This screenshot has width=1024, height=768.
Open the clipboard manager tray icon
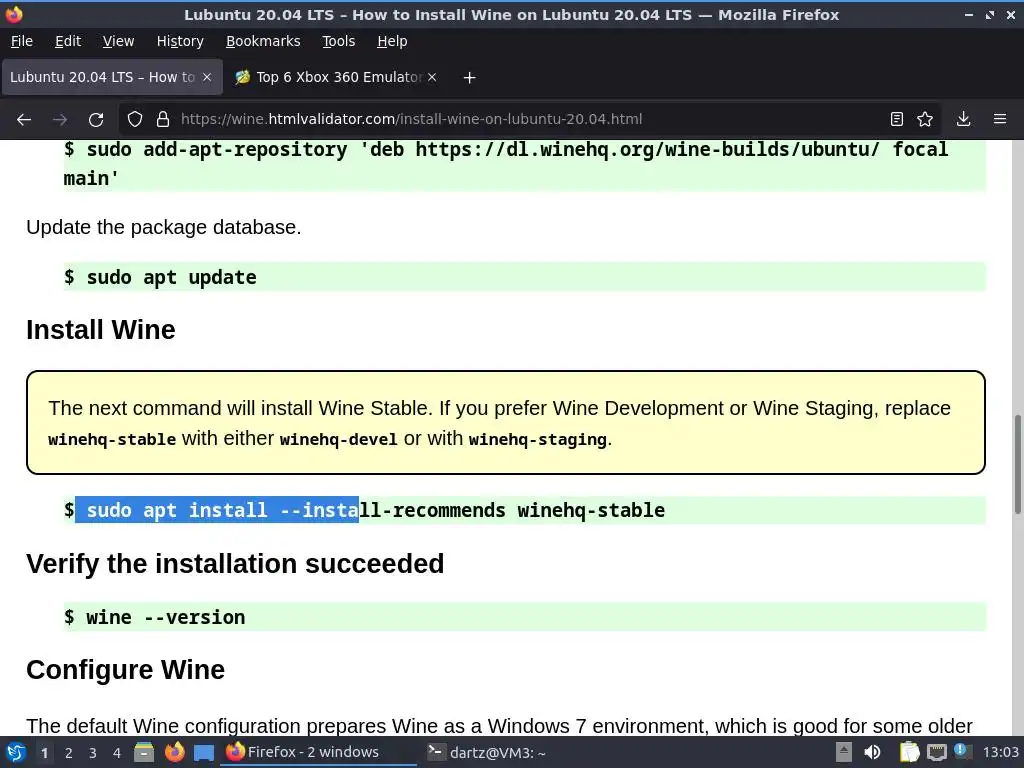pos(909,752)
